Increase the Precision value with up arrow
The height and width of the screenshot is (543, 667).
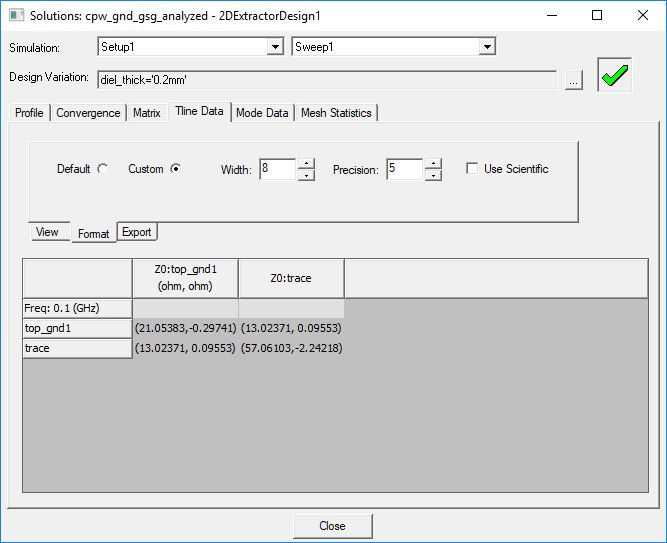point(433,164)
